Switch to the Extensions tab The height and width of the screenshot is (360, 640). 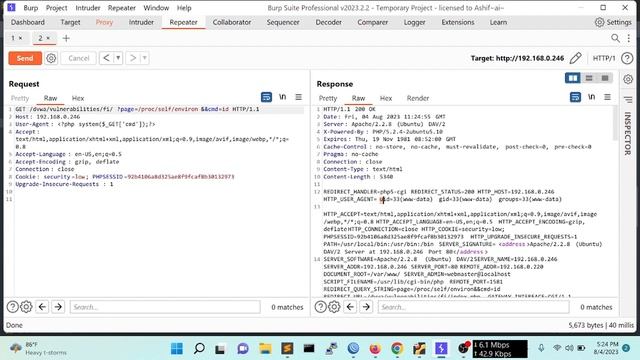[458, 22]
